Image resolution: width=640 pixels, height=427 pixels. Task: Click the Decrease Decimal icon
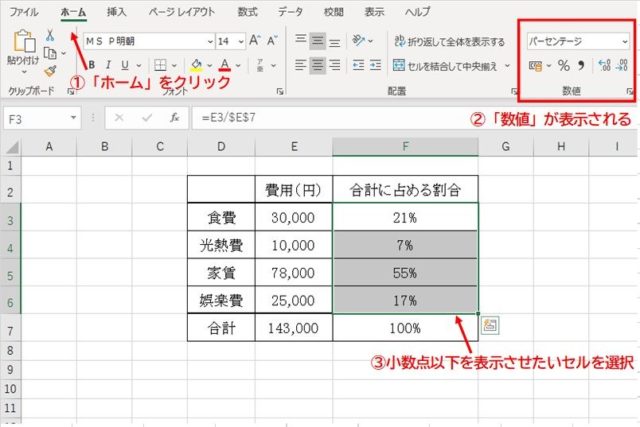(x=623, y=66)
